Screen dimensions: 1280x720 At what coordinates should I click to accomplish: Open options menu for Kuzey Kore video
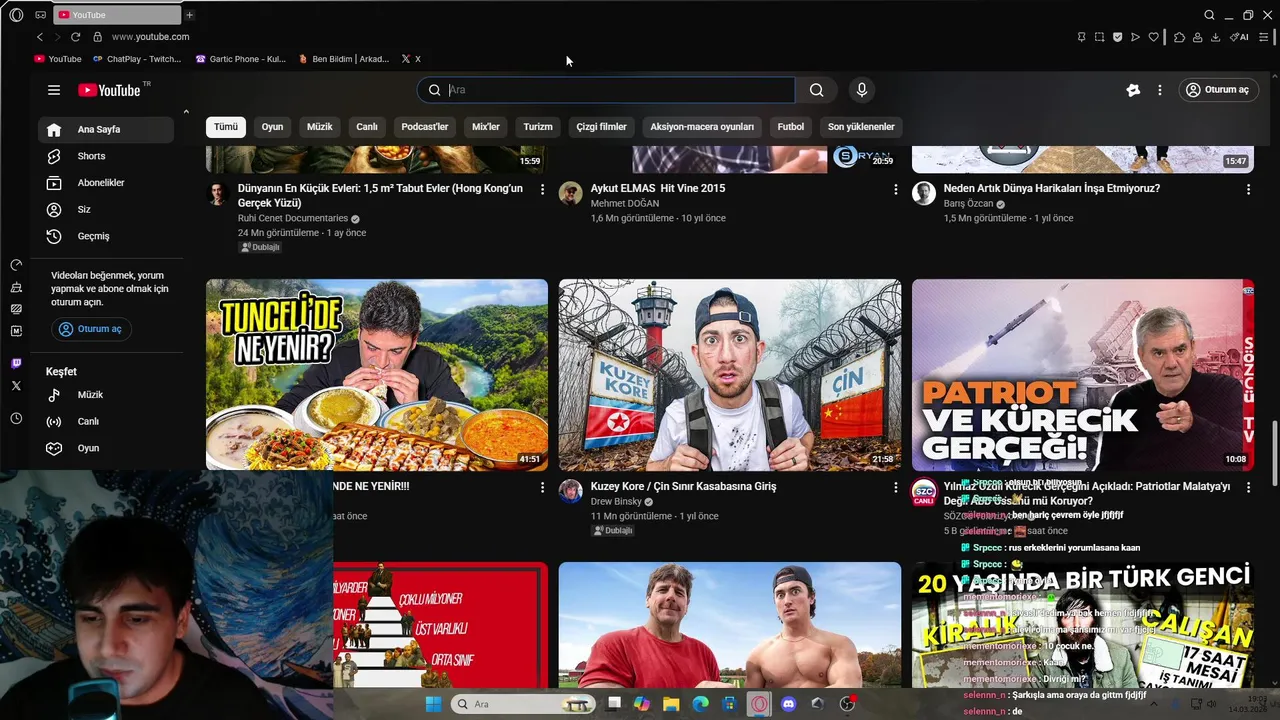tap(895, 487)
